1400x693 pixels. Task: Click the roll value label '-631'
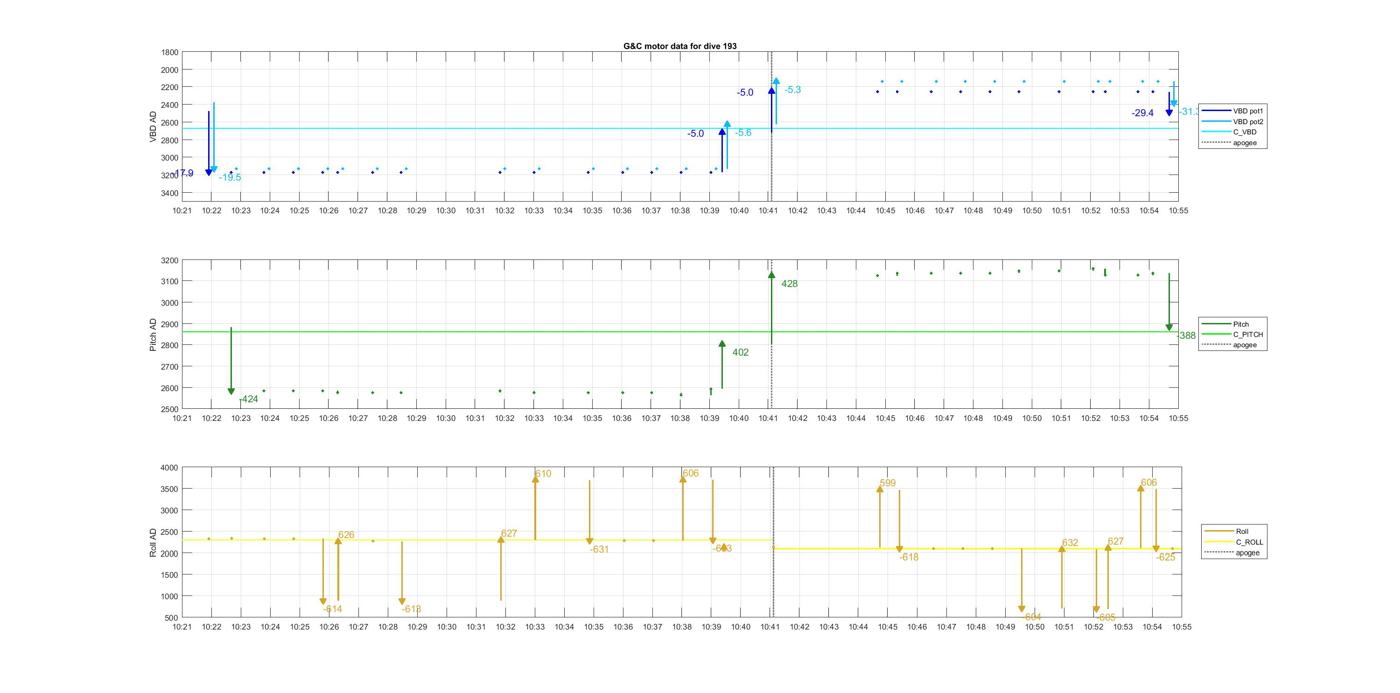point(599,549)
